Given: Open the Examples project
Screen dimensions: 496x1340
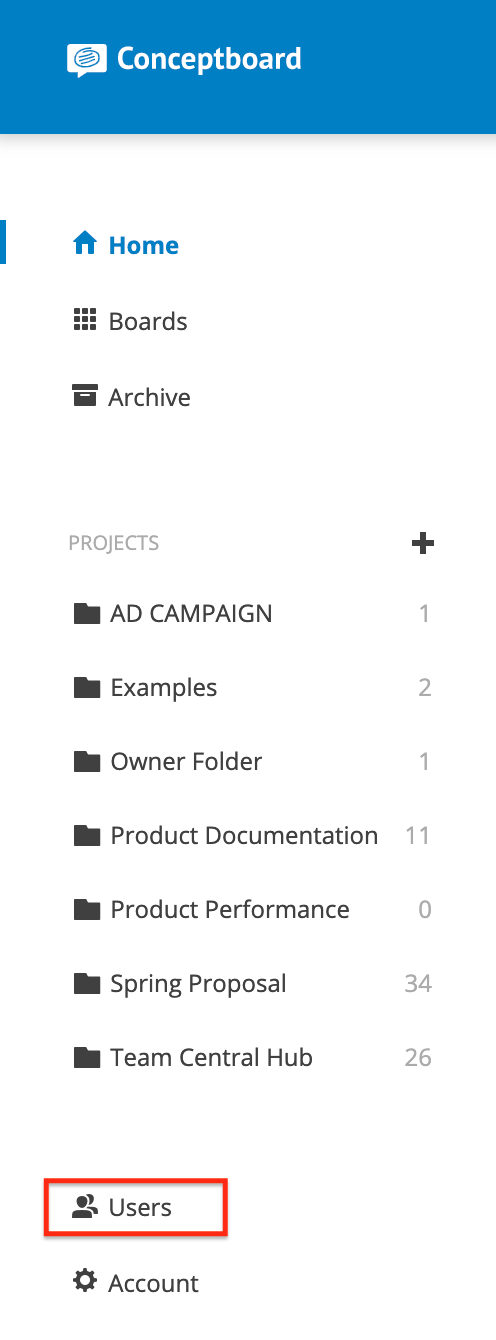Looking at the screenshot, I should [252, 687].
